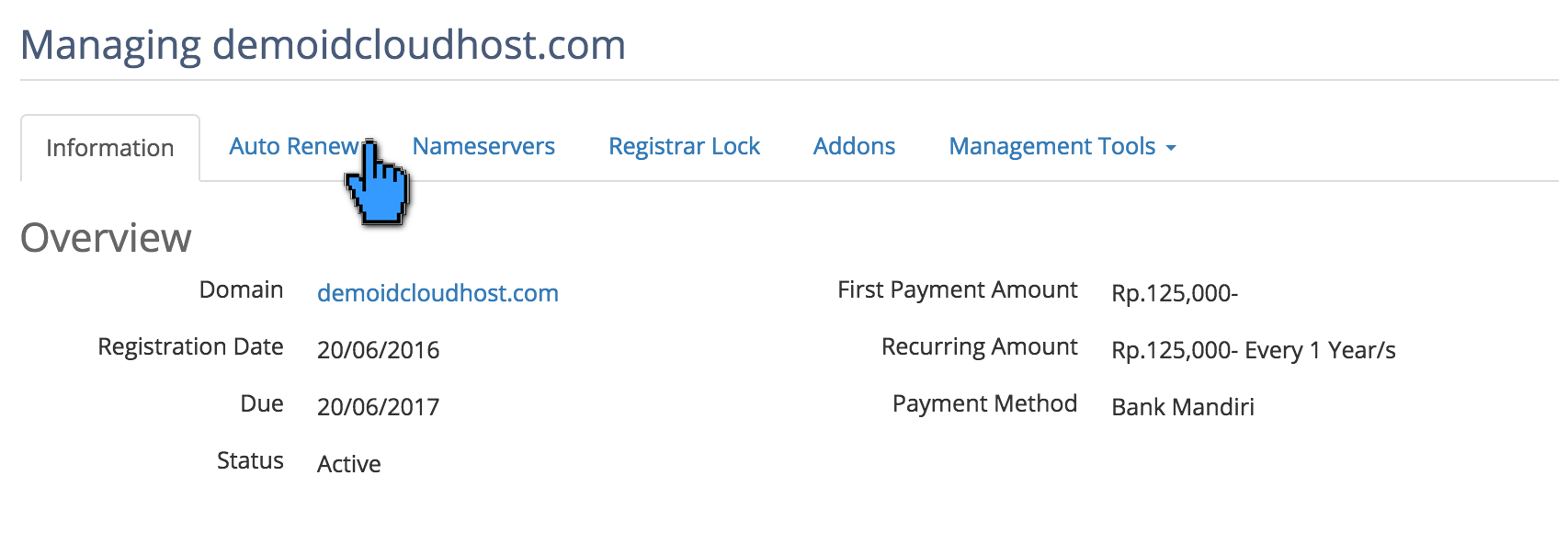Select the Registration Date value 20/06/2016
1568x555 pixels.
[x=379, y=350]
